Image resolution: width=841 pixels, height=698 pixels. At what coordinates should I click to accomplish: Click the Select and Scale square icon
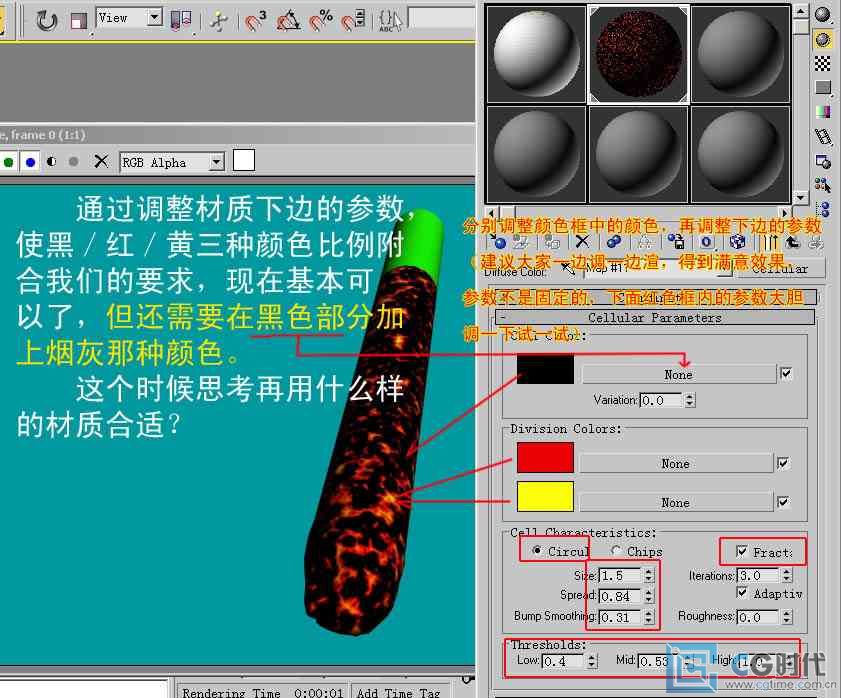click(79, 21)
